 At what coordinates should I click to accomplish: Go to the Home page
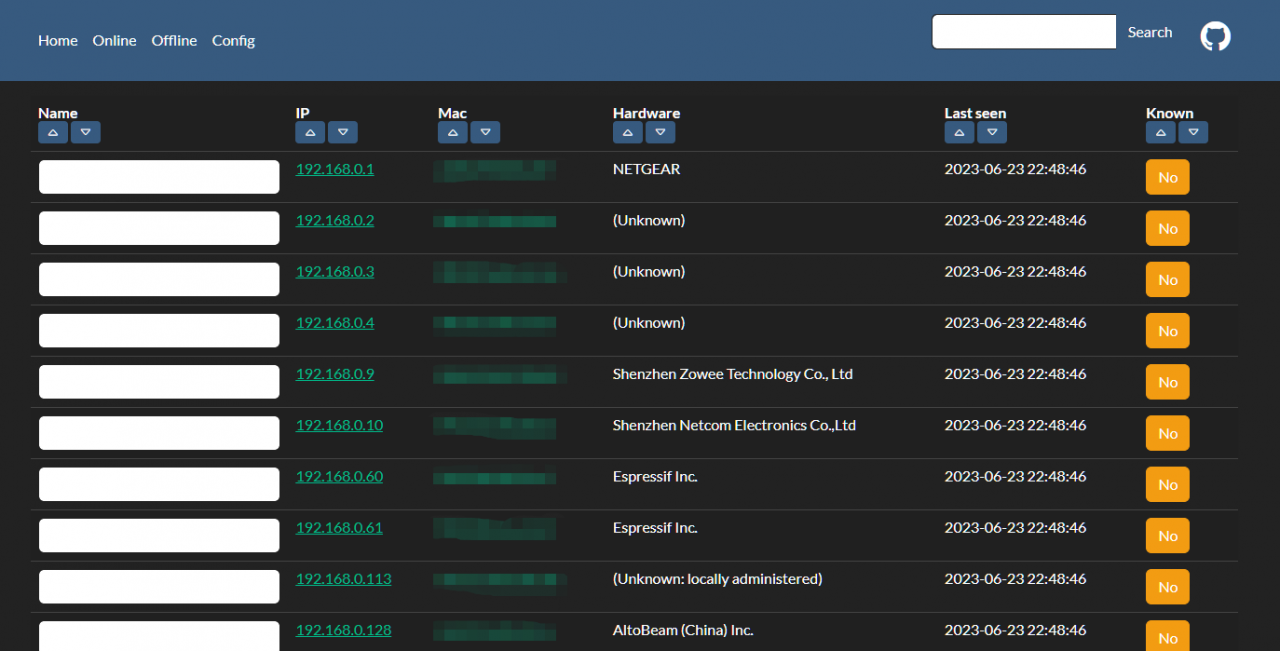[x=58, y=40]
